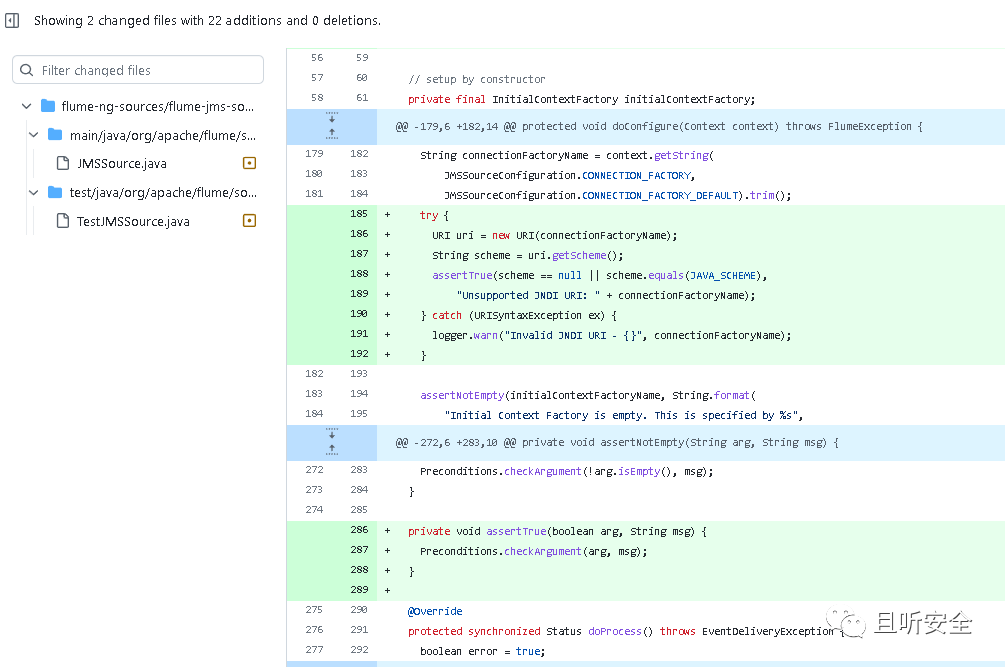This screenshot has width=1005, height=667.
Task: Select added line number 288
Action: coord(359,570)
